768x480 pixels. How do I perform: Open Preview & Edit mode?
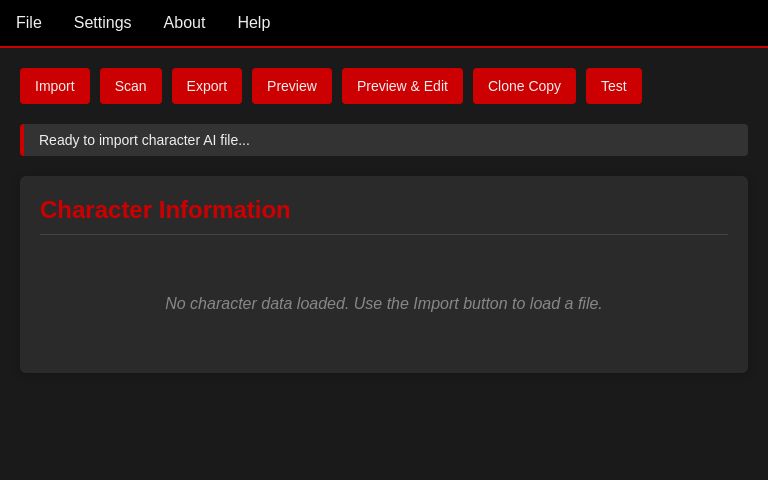coord(402,86)
